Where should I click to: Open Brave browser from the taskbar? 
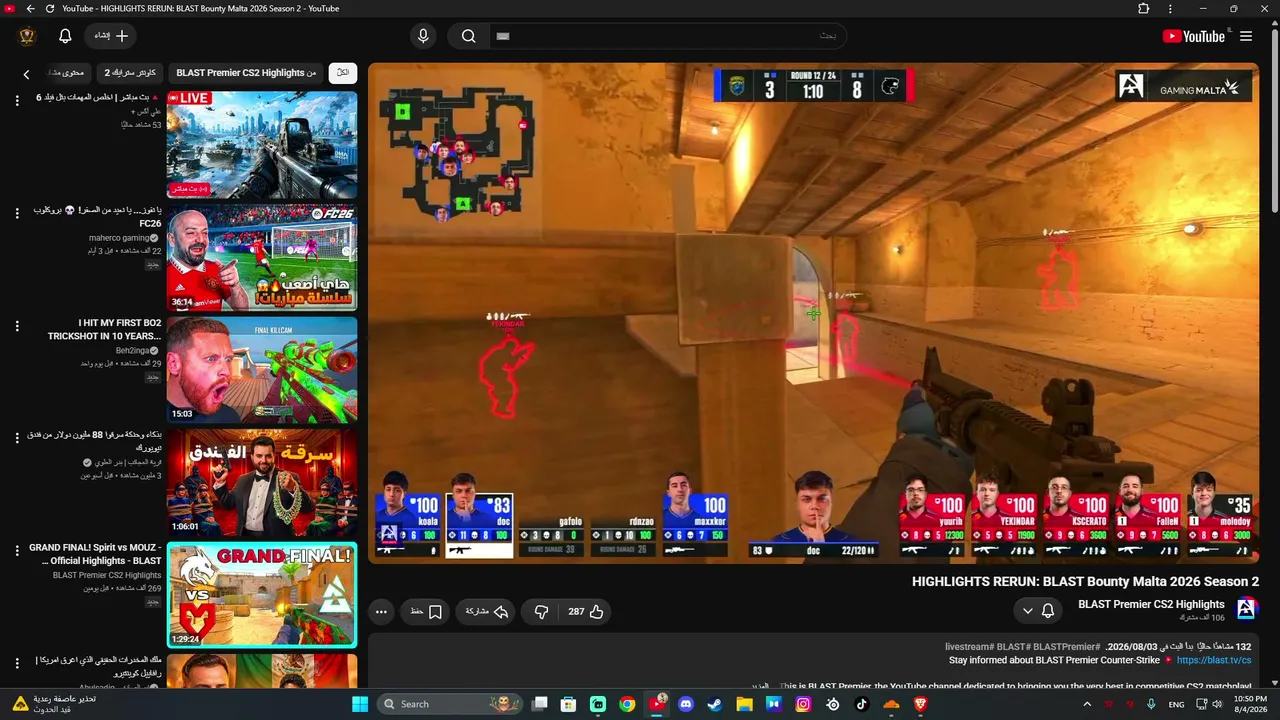pyautogui.click(x=920, y=704)
